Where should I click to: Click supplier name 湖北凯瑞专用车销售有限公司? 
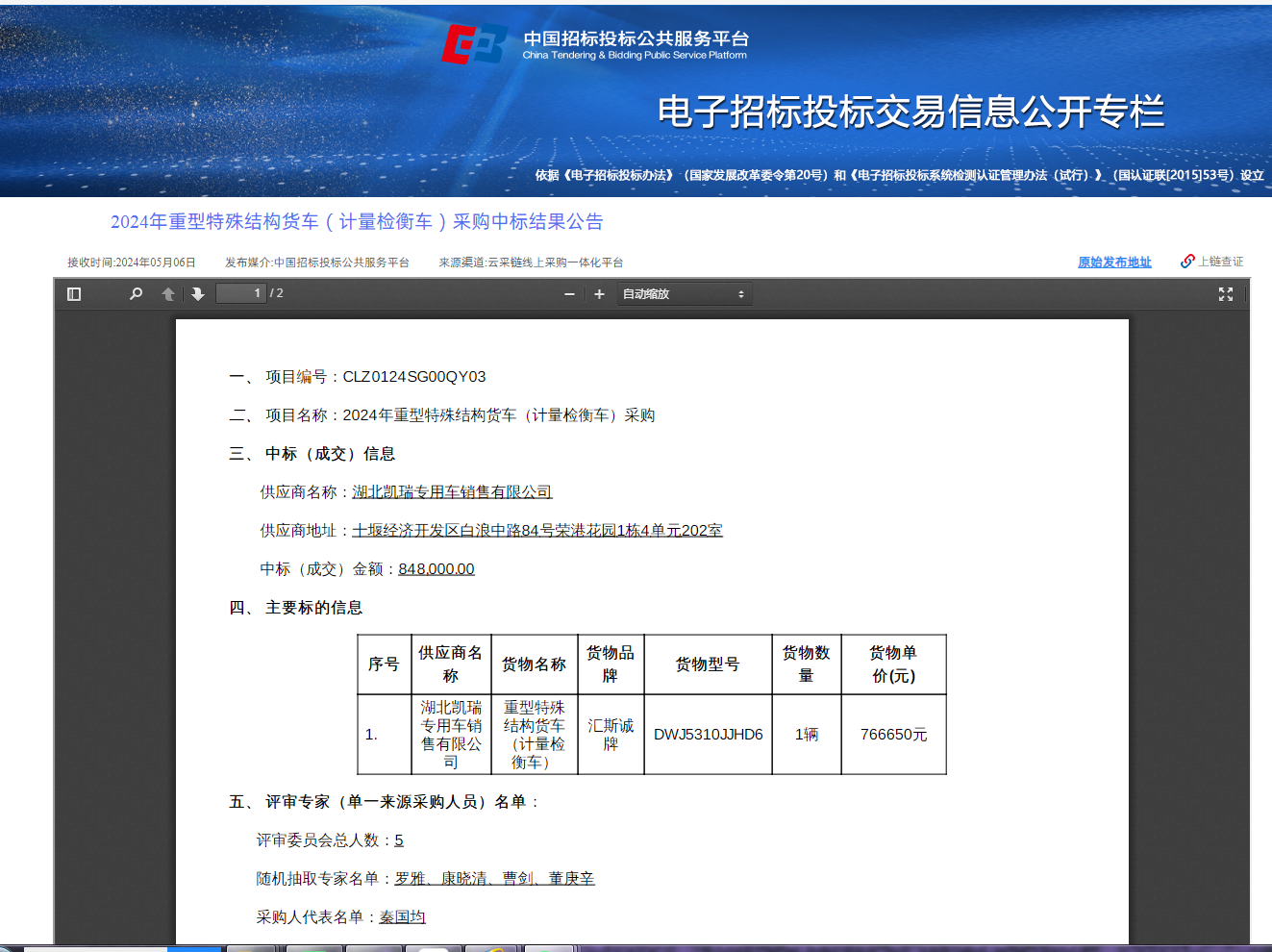point(452,492)
